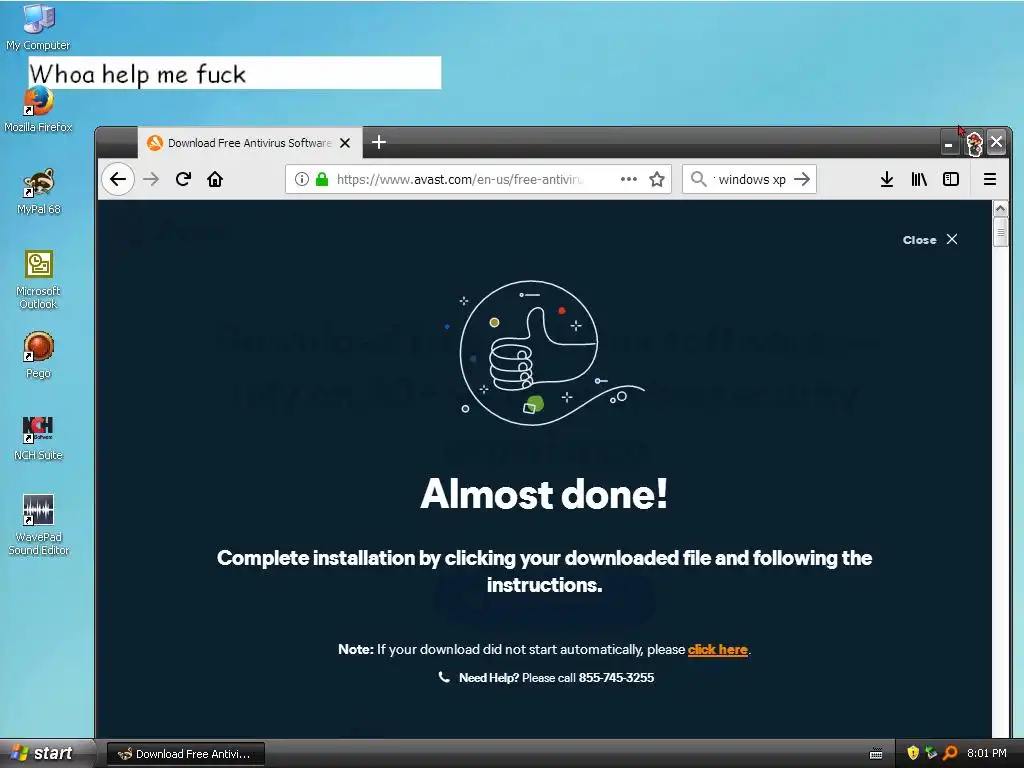
Task: Launch WavePad Sound Editor shortcut
Action: [x=38, y=524]
